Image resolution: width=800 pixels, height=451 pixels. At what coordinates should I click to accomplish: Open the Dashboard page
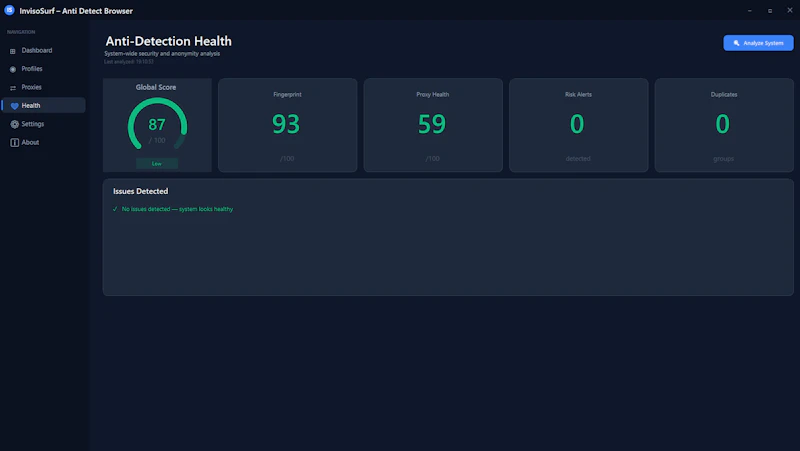pos(43,51)
